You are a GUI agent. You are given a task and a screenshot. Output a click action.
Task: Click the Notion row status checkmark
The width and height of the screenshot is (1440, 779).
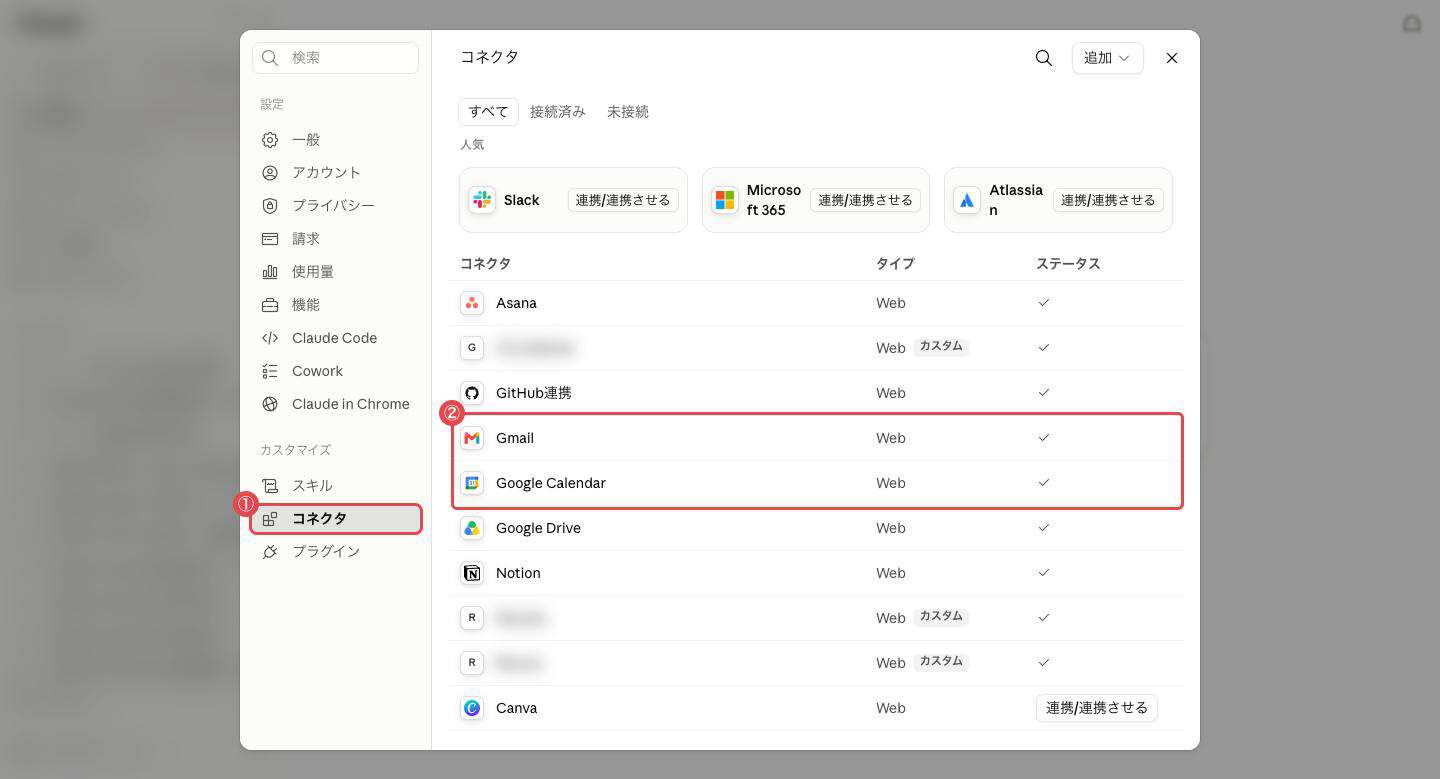click(1044, 573)
